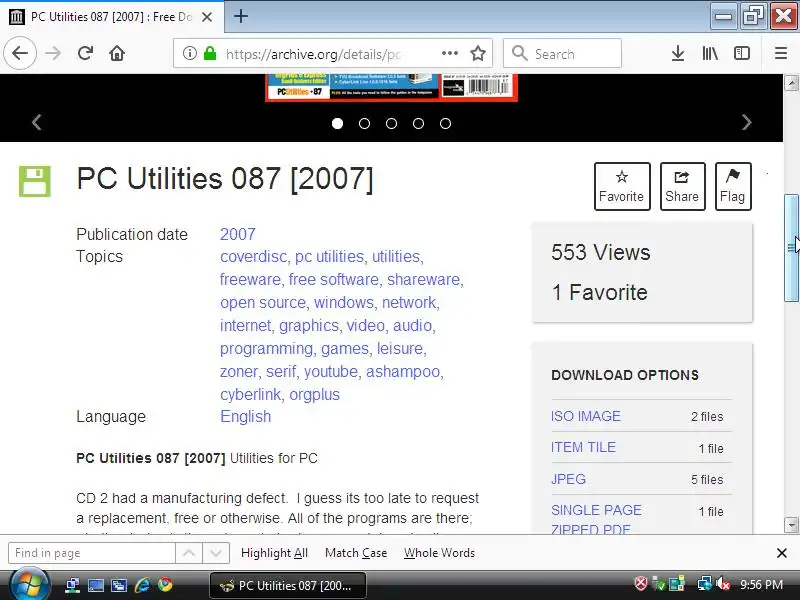Flag this item with Flag button
The width and height of the screenshot is (800, 600).
733,186
